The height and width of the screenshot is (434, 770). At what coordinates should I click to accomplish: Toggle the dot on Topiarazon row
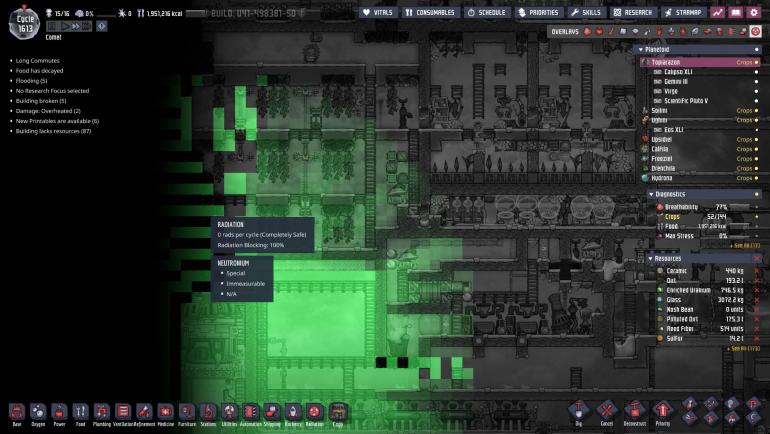(757, 62)
